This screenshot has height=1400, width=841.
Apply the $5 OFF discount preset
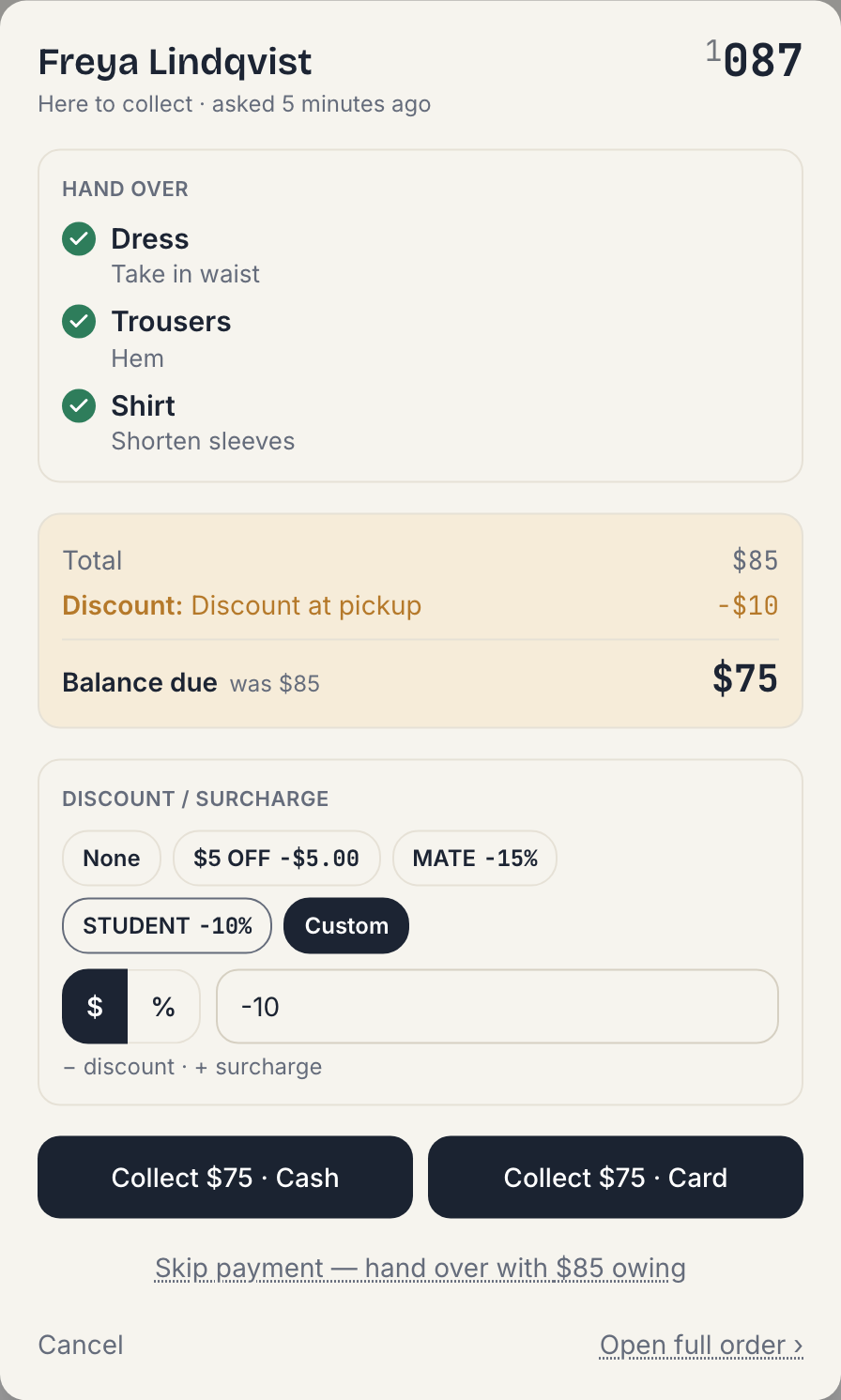277,859
